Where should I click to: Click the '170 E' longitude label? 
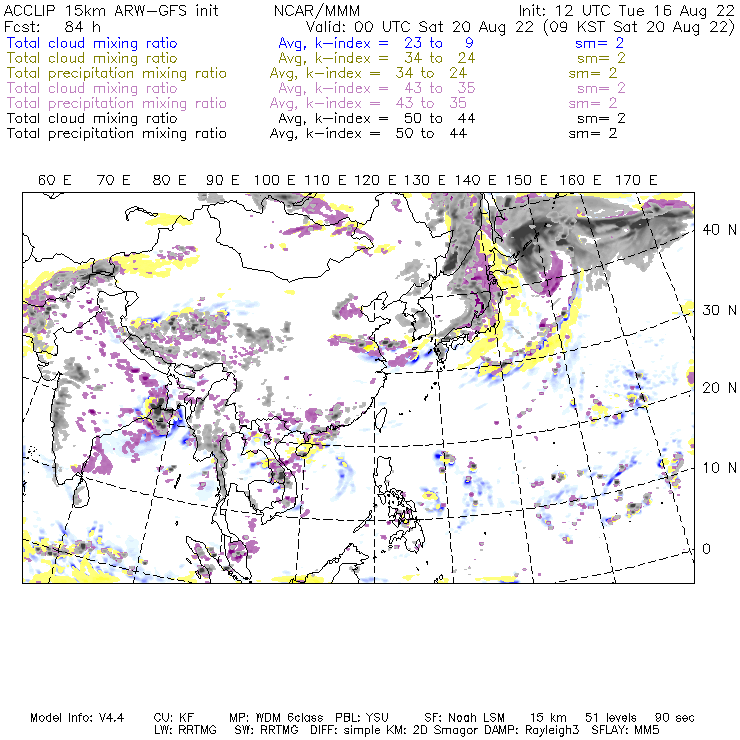pos(636,180)
